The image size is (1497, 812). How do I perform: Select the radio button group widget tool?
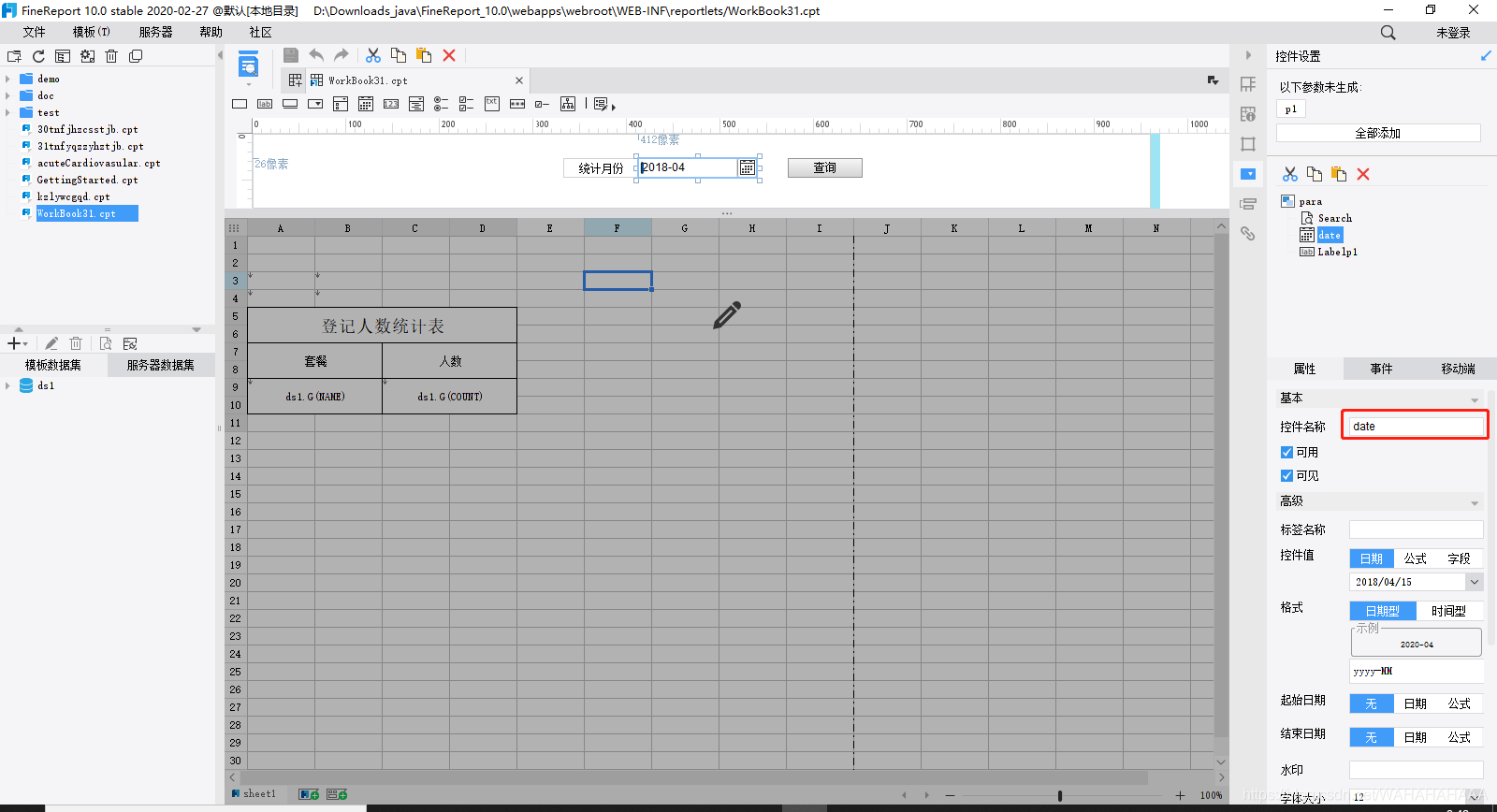point(442,104)
